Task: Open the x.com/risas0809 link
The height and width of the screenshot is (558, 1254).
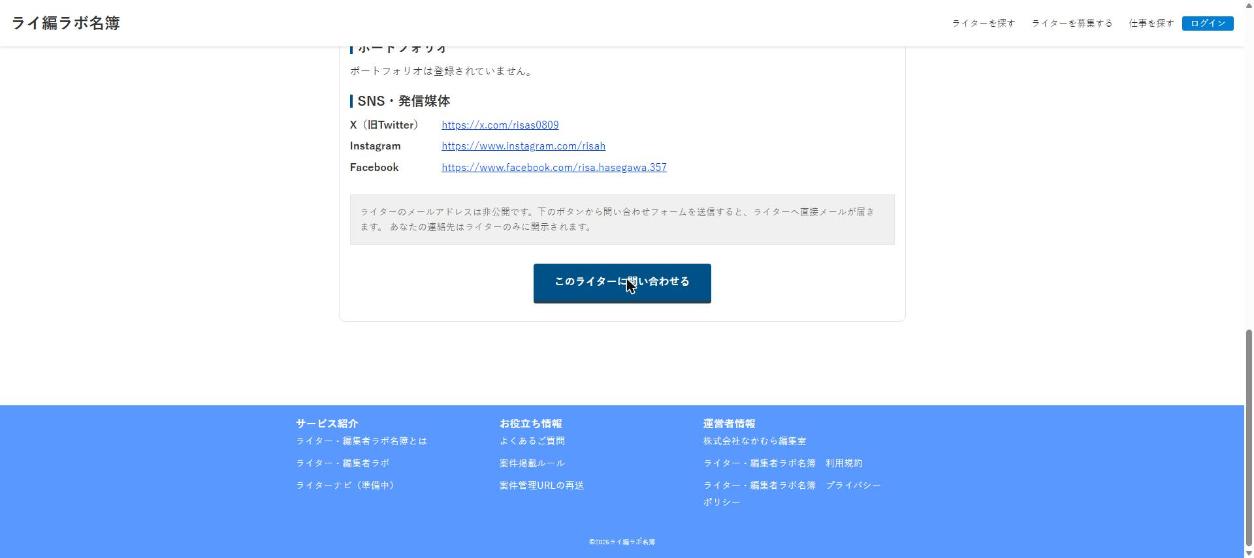Action: tap(500, 125)
